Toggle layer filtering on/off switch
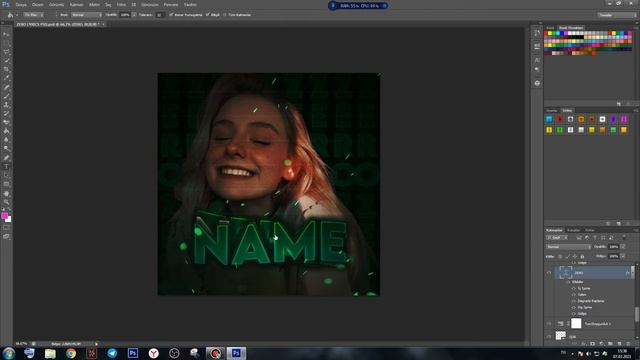640x360 pixels. [624, 238]
